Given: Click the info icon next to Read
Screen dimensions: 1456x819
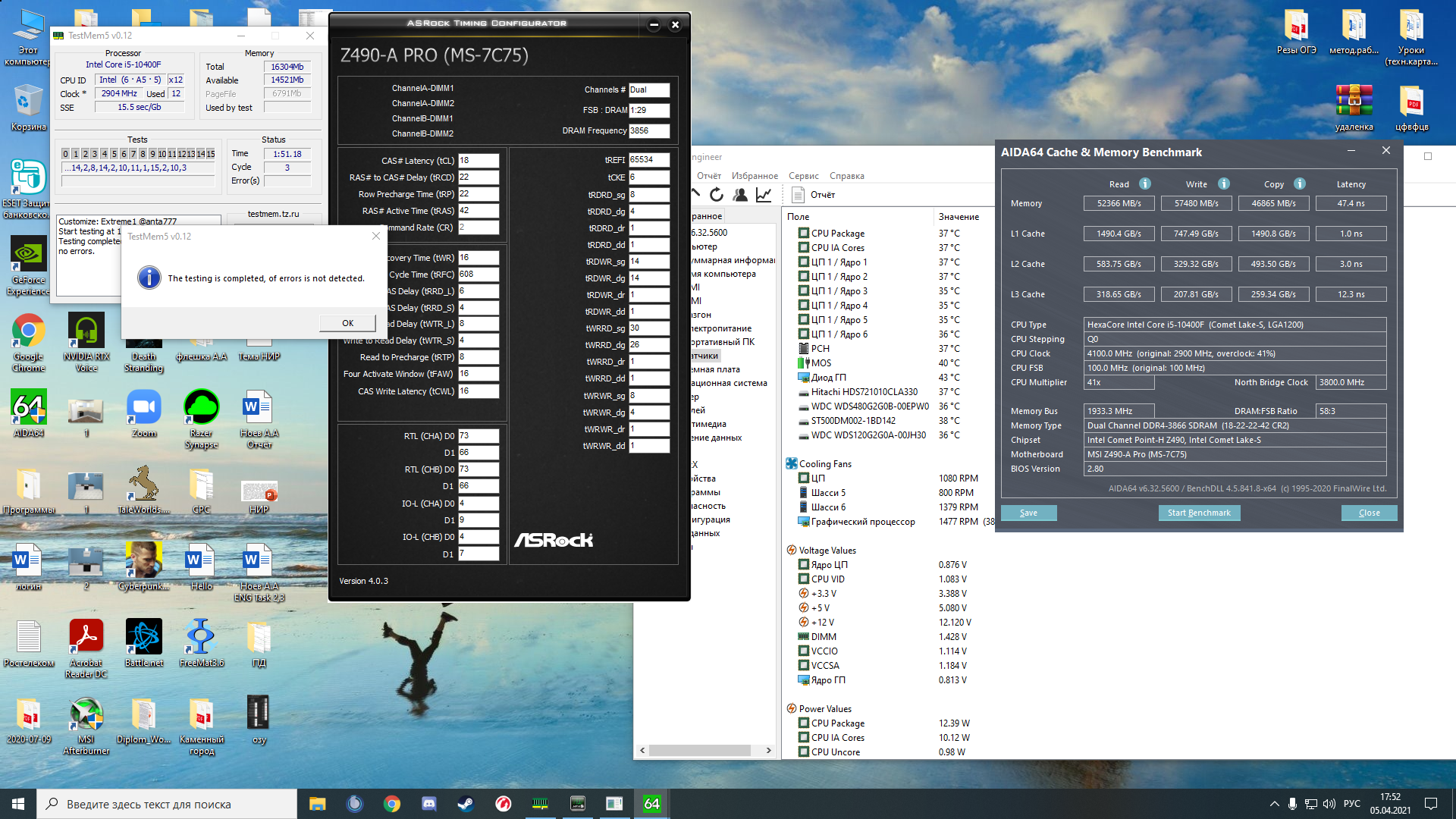Looking at the screenshot, I should 1145,184.
